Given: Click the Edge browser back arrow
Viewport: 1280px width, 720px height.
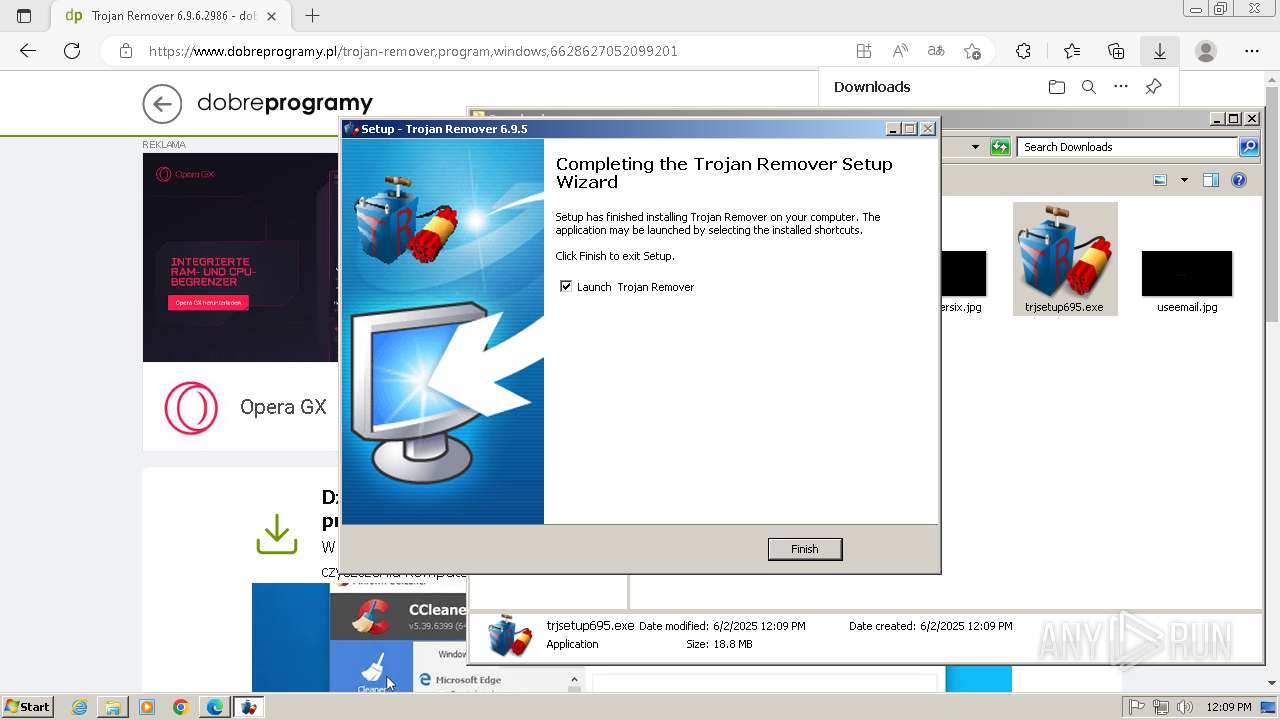Looking at the screenshot, I should coord(28,51).
